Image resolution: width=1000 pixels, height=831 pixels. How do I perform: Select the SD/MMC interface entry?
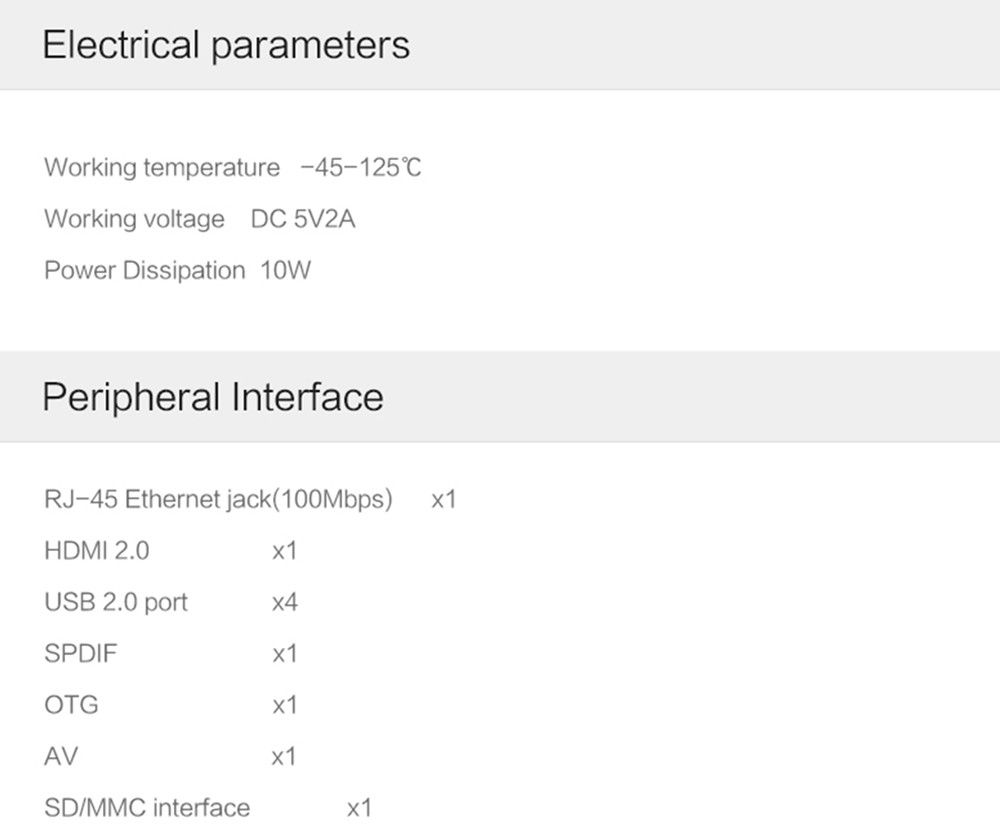pyautogui.click(x=147, y=809)
